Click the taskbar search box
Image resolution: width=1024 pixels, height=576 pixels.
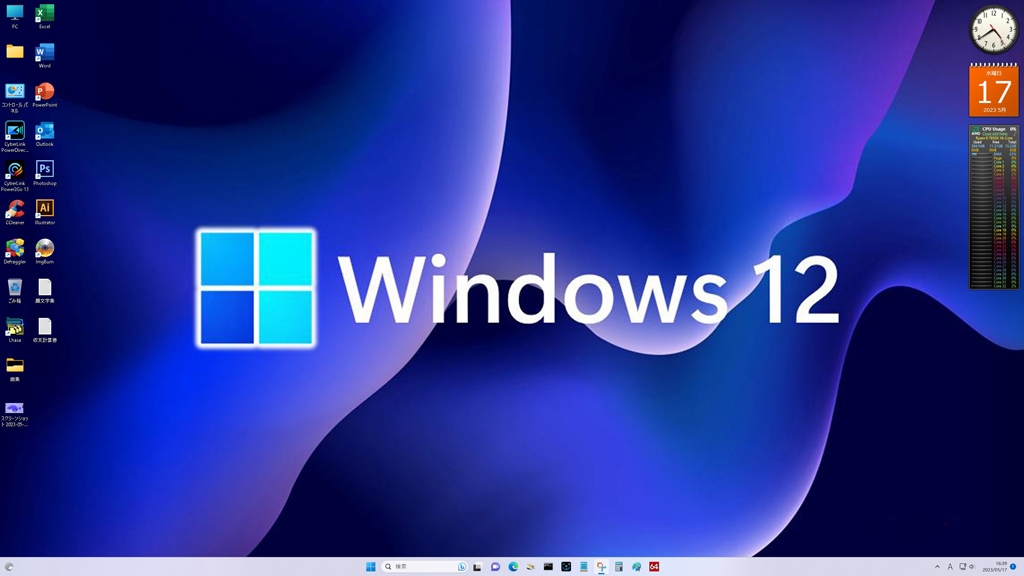424,566
